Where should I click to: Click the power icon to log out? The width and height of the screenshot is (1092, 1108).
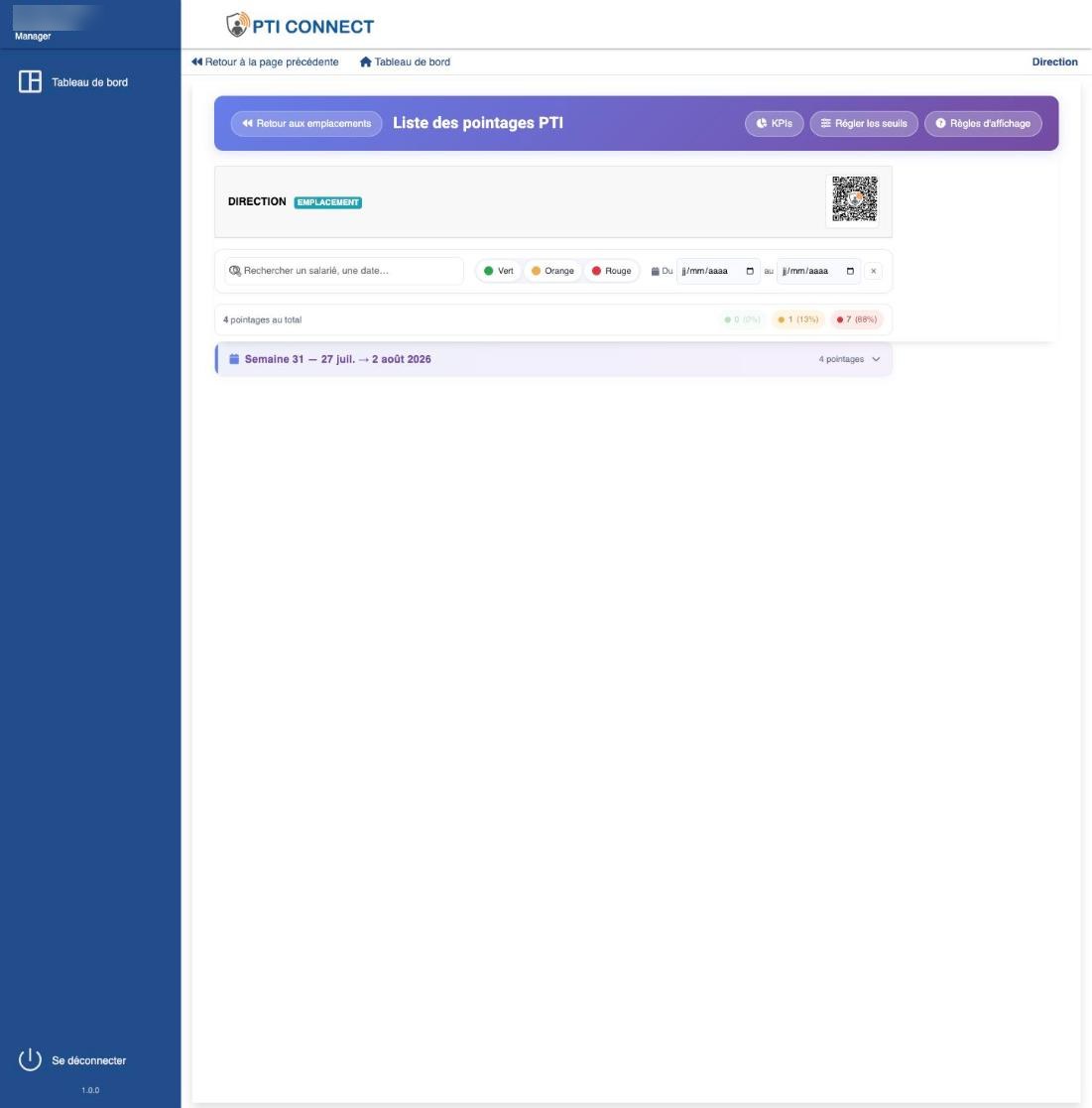tap(30, 1059)
